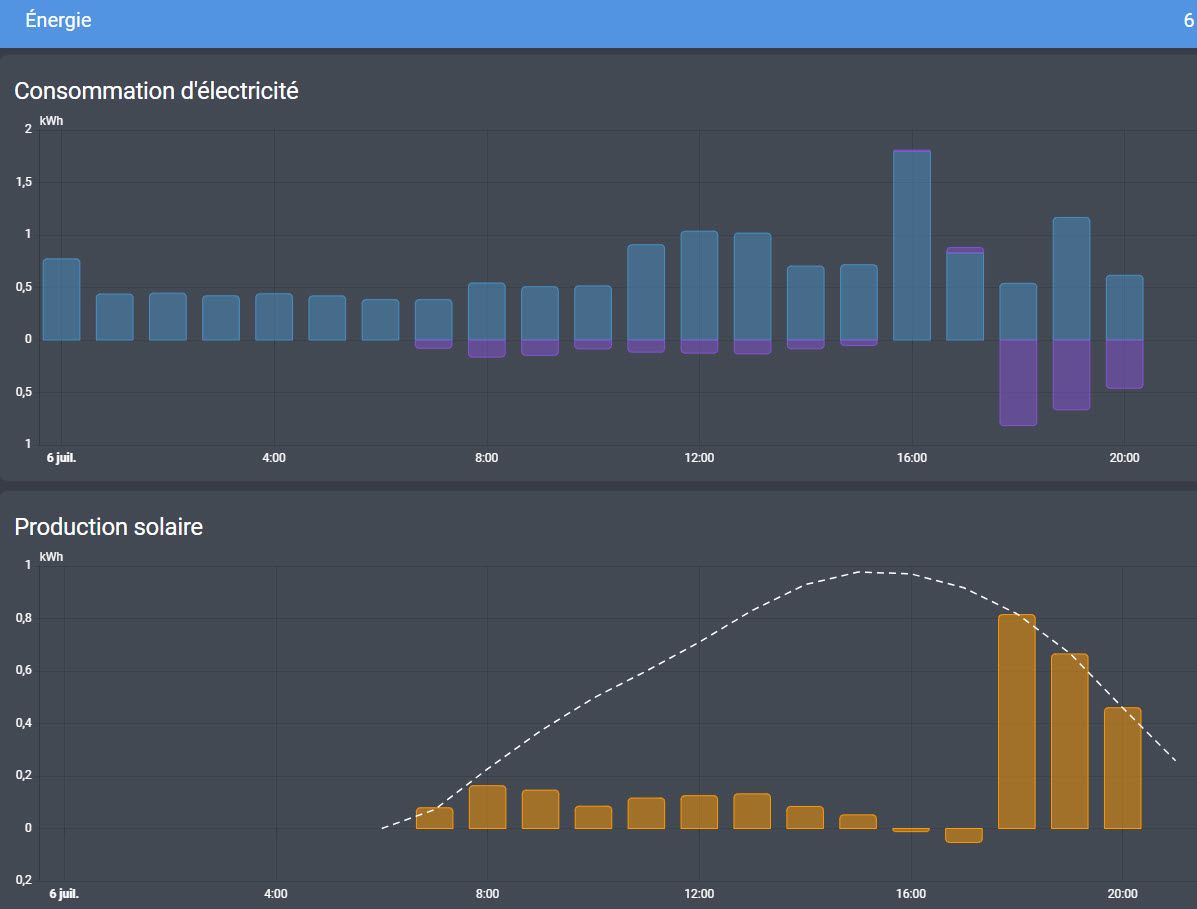Click the 6 juil. label on the solar chart axis

coord(64,894)
